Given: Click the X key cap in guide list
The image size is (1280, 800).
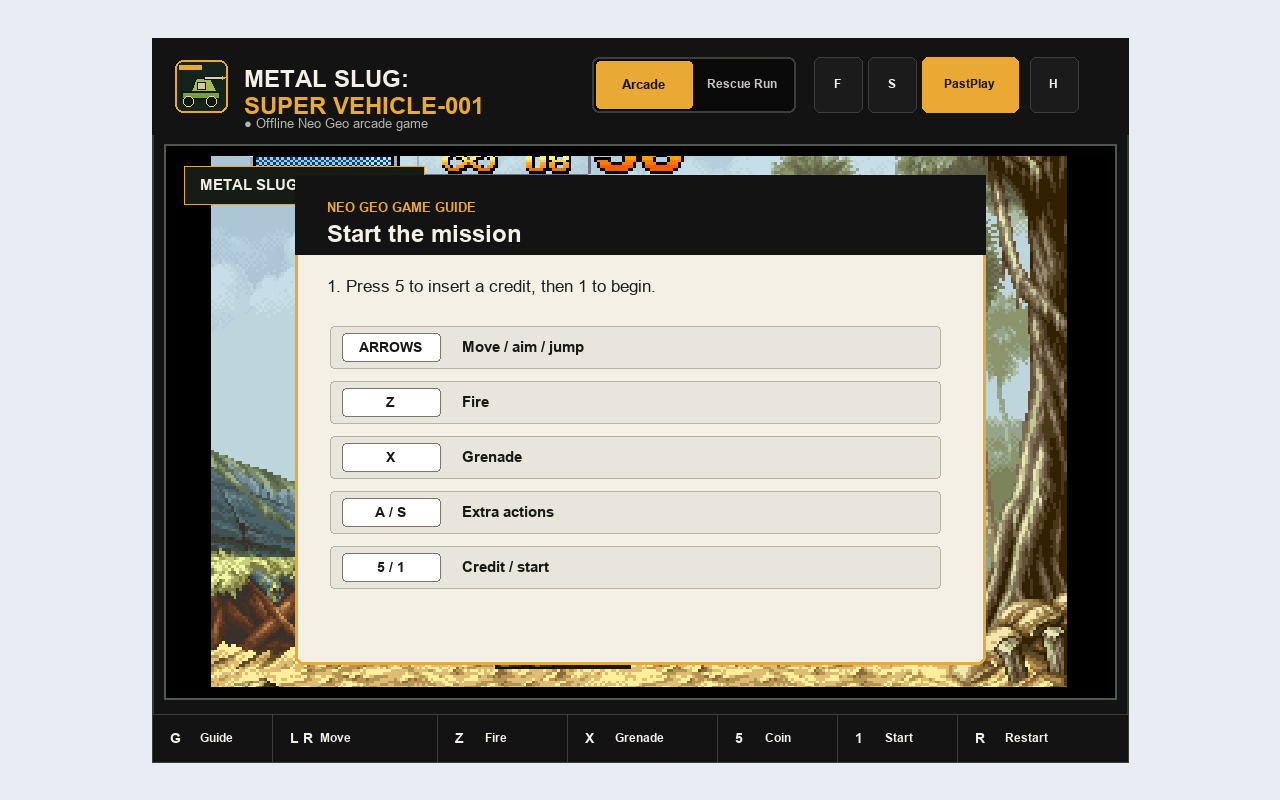Looking at the screenshot, I should (391, 457).
